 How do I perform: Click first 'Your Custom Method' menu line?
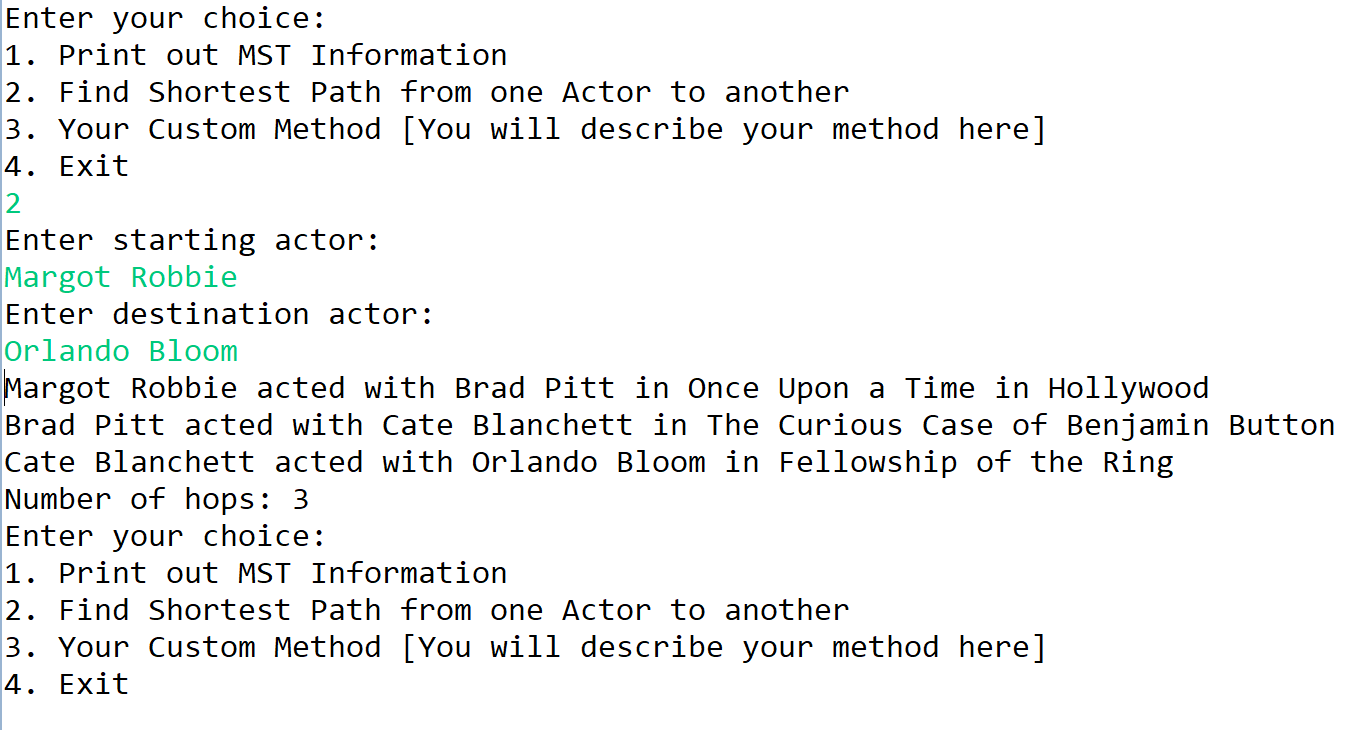coord(525,129)
